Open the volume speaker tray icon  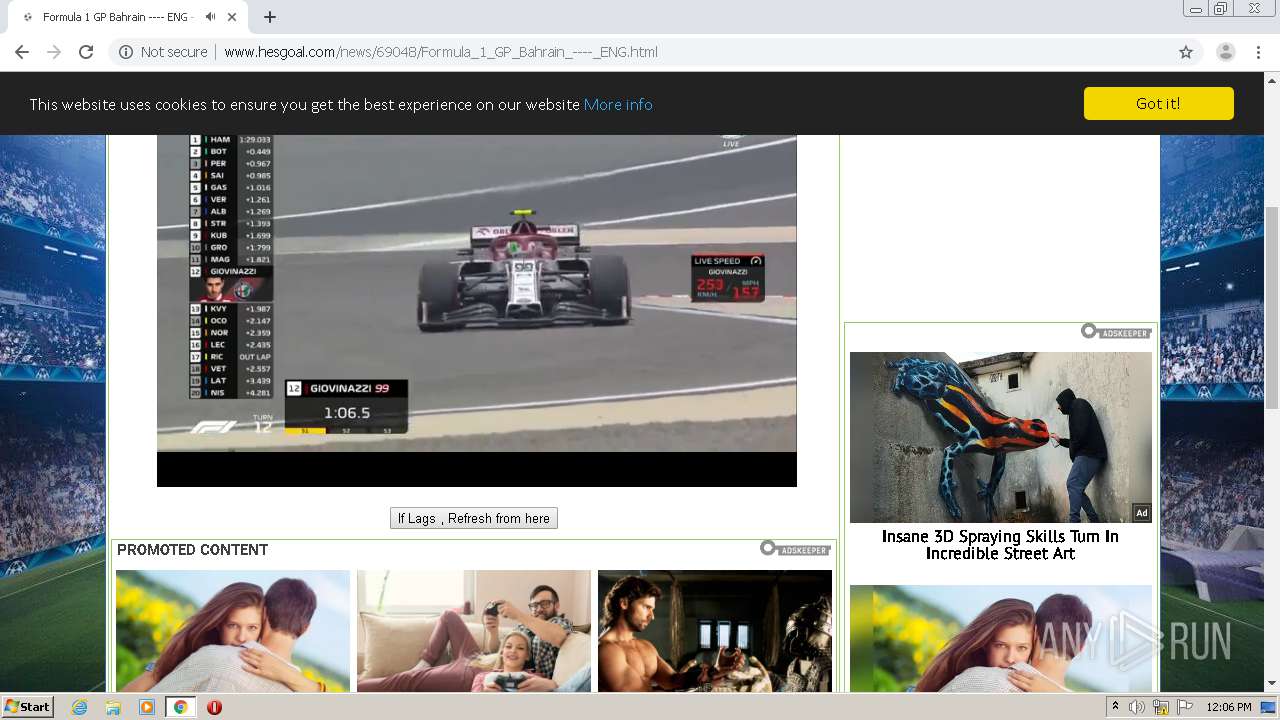(1137, 707)
